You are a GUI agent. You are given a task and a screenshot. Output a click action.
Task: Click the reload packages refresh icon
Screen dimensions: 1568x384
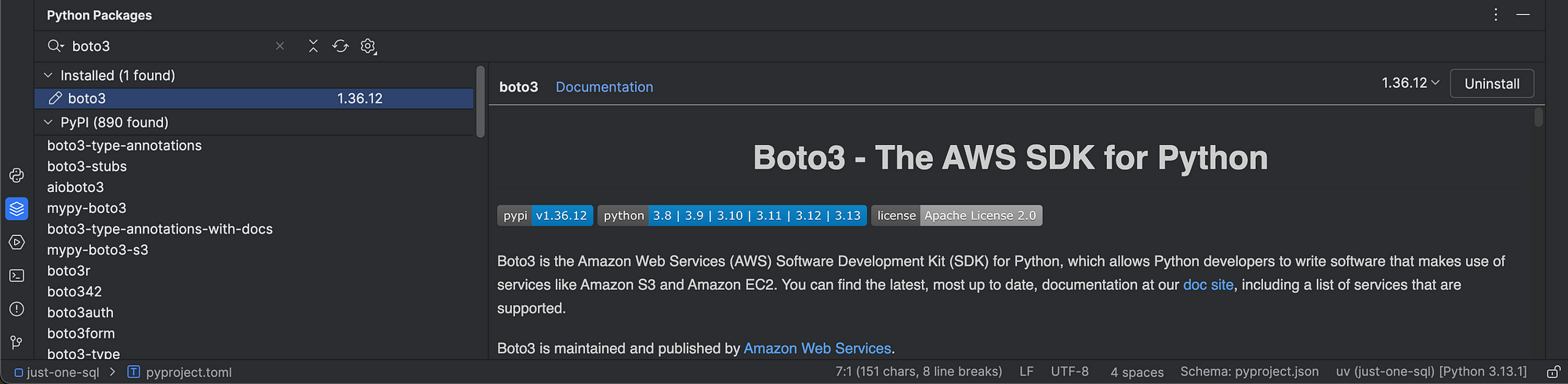point(340,46)
